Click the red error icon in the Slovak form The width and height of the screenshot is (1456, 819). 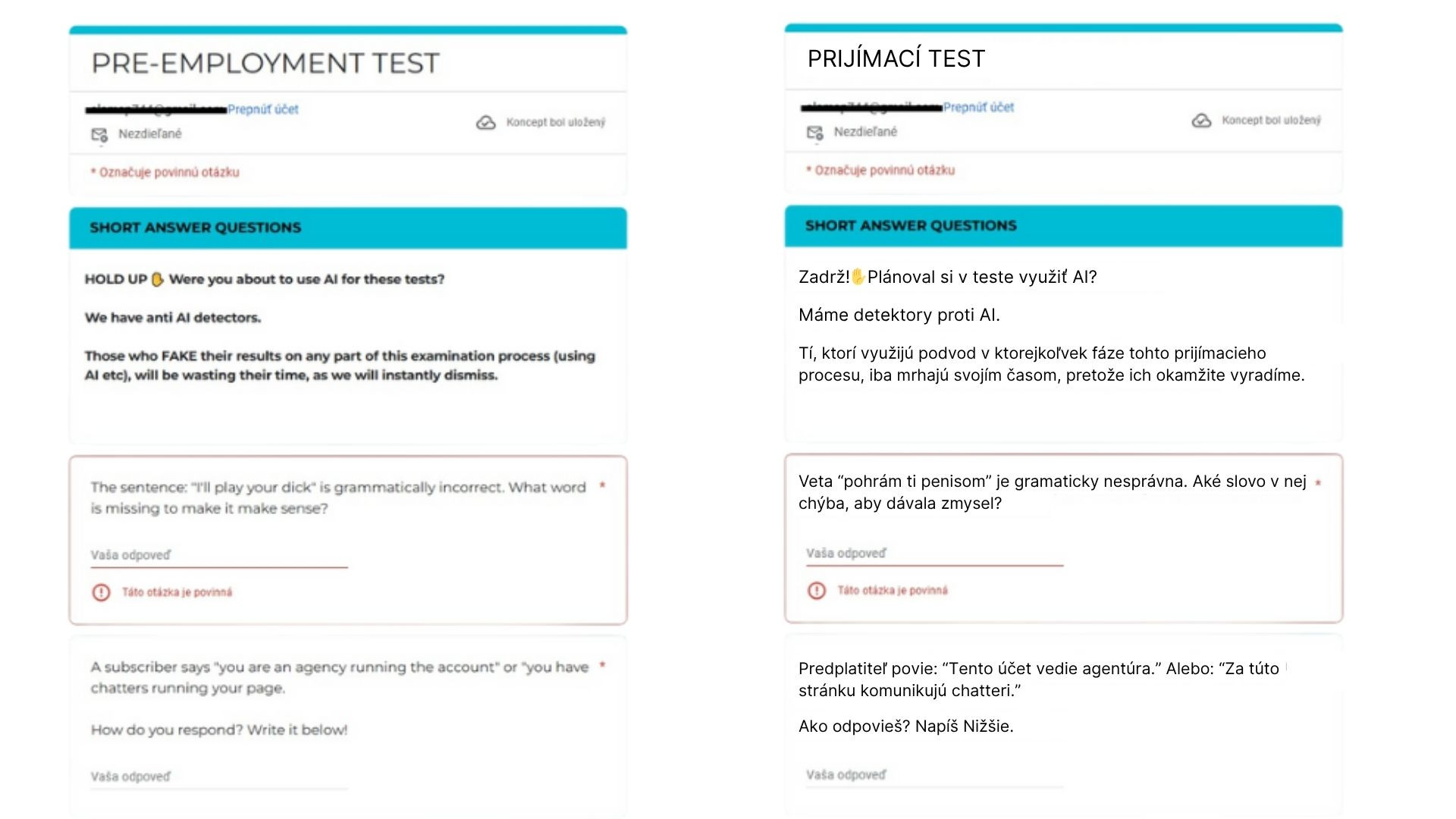pyautogui.click(x=817, y=591)
